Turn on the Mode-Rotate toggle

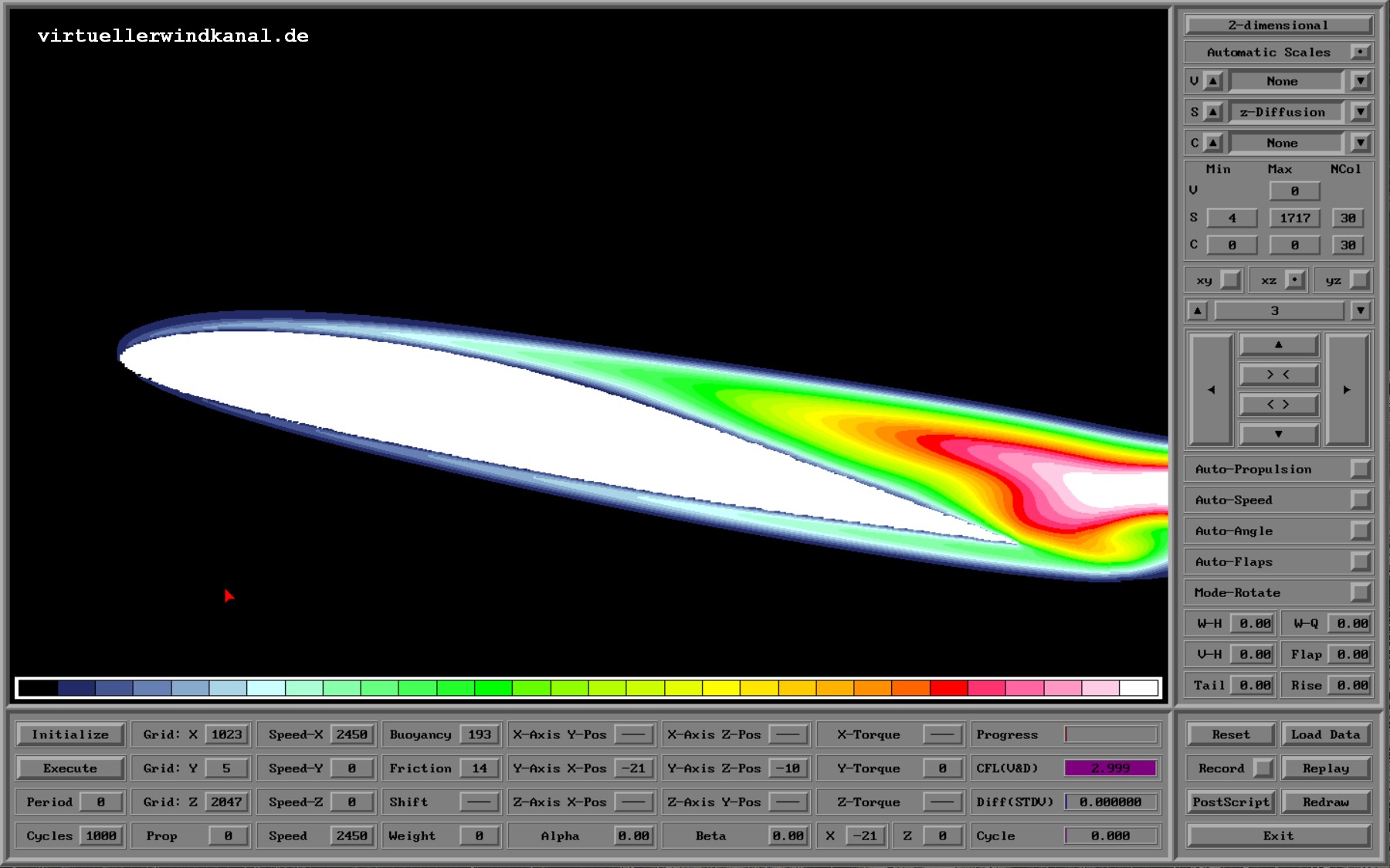1360,593
